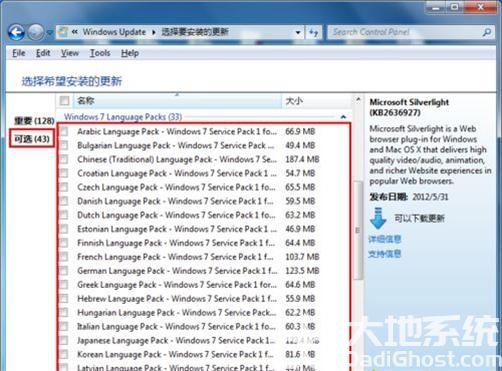
Task: Select the Korean Language Pack row text
Action: pyautogui.click(x=175, y=354)
